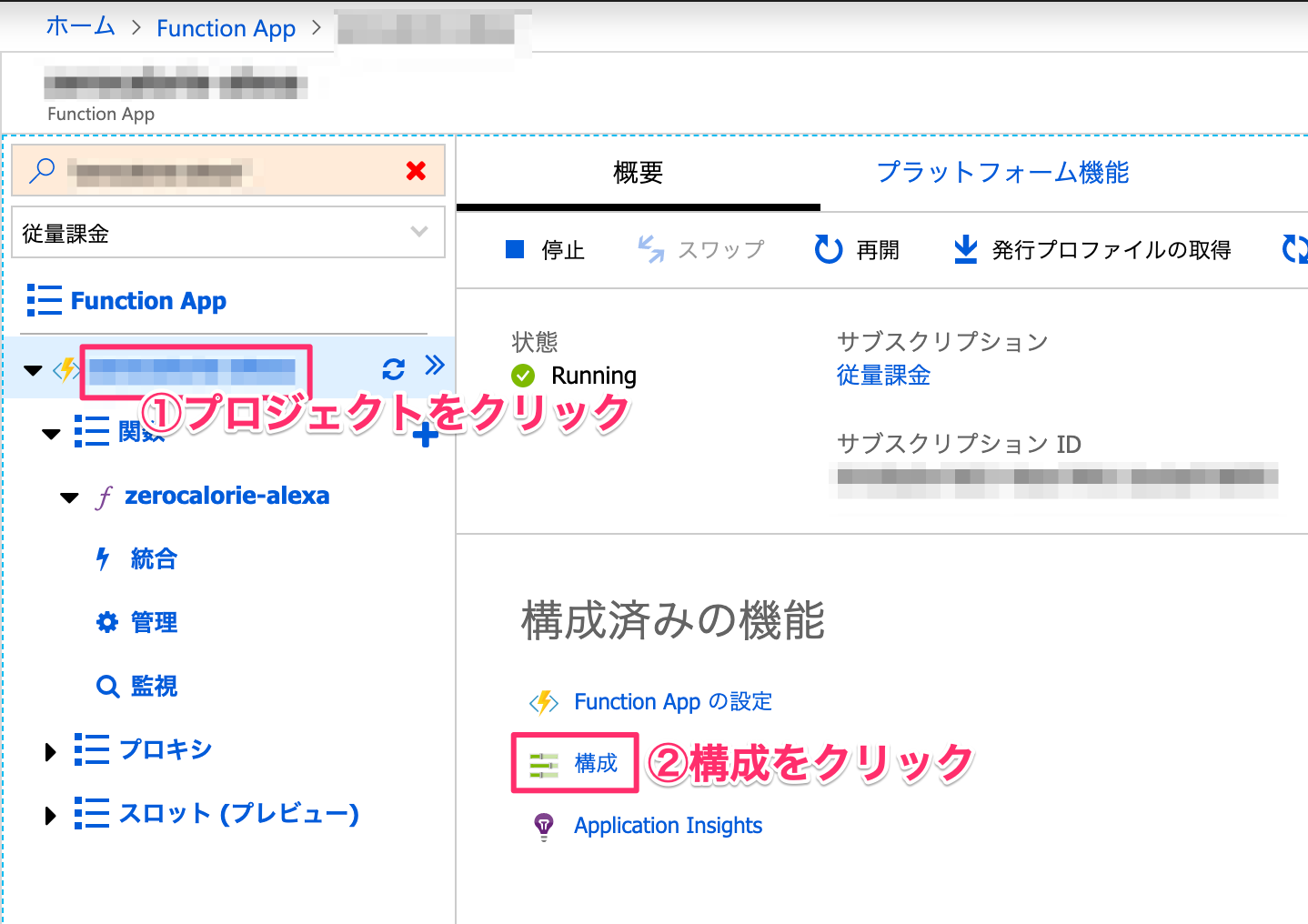The height and width of the screenshot is (924, 1308).
Task: Select zerocalorie-alexa in the tree
Action: (x=227, y=496)
